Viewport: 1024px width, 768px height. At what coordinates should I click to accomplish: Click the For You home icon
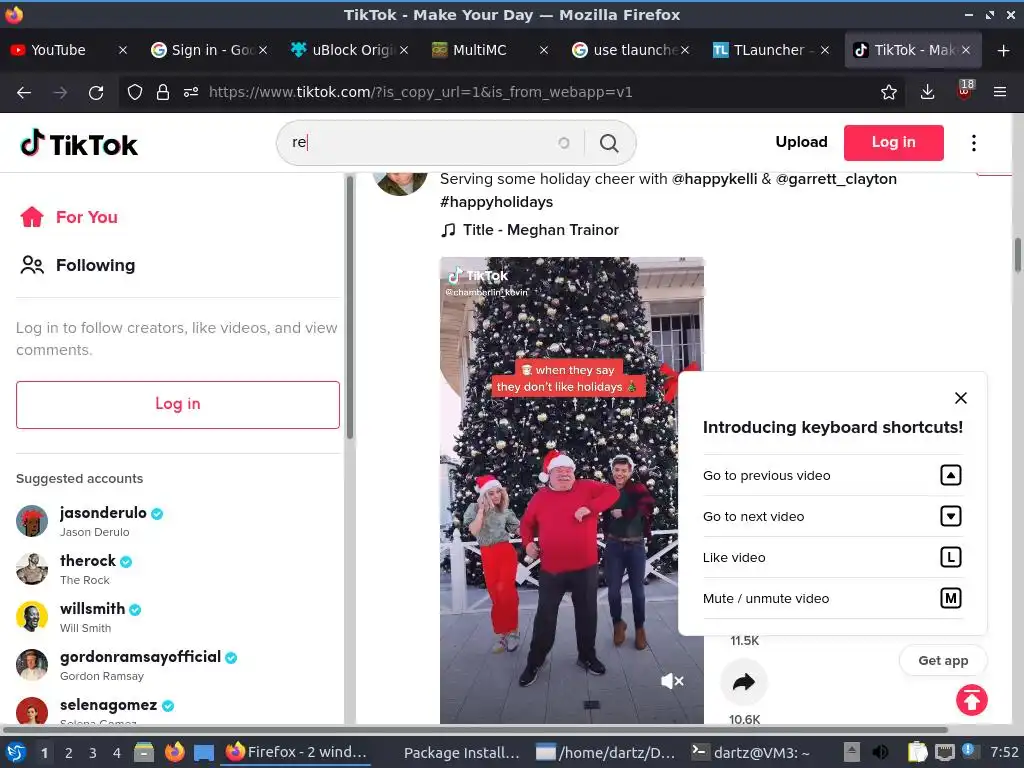31,217
